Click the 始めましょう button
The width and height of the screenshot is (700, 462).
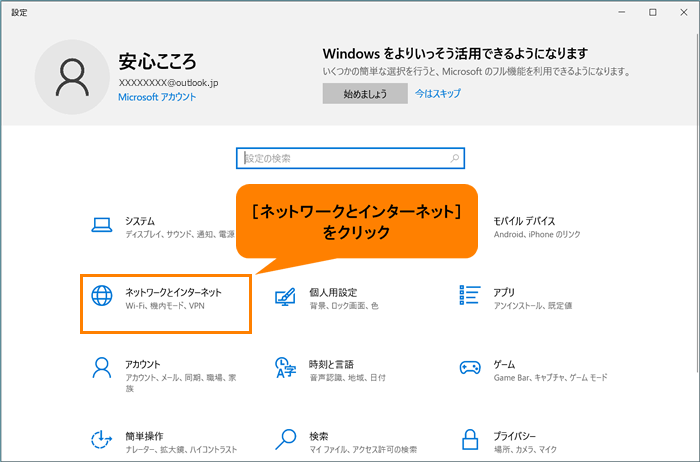(x=365, y=94)
